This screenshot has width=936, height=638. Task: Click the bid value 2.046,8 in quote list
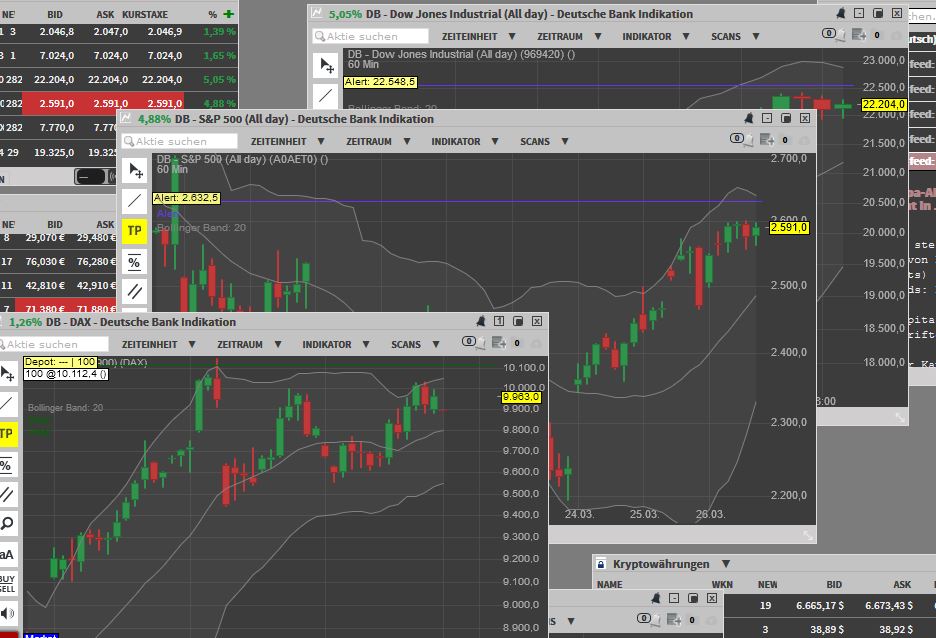click(57, 32)
